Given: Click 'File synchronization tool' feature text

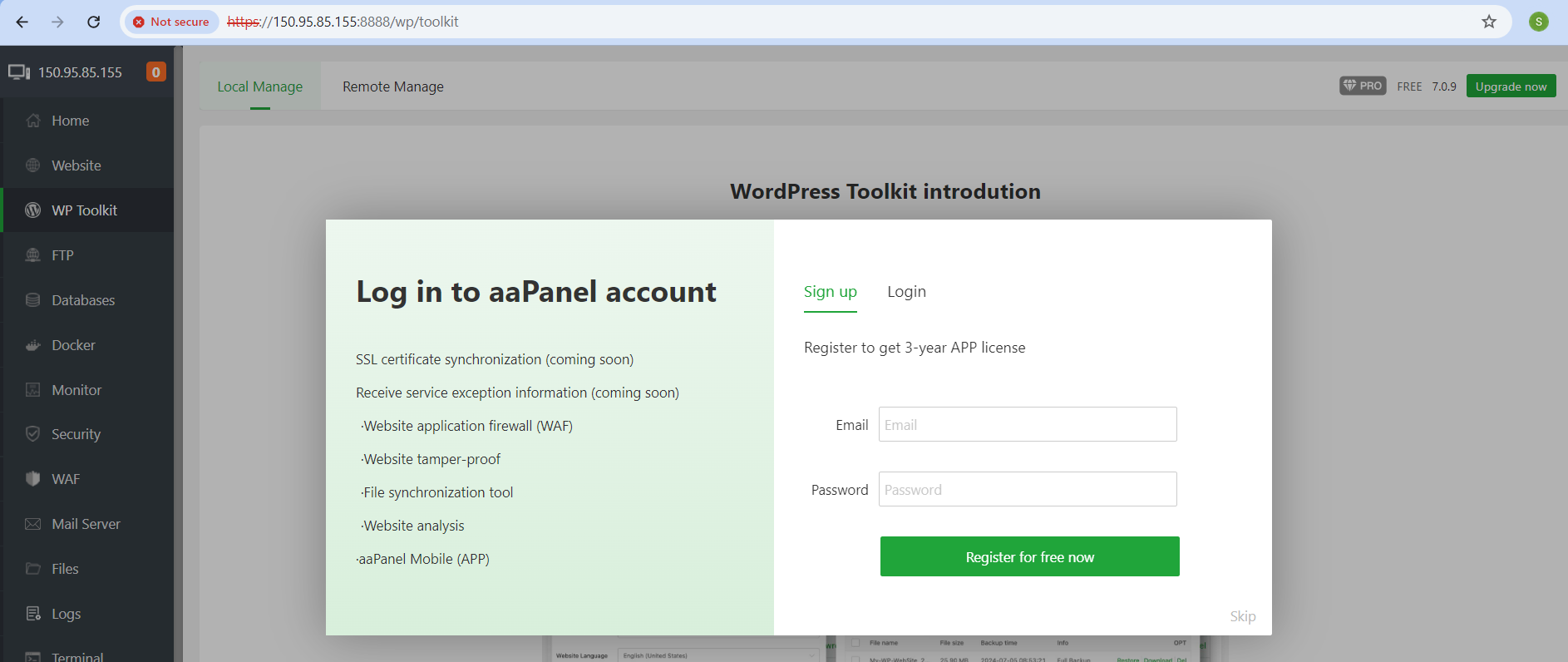Looking at the screenshot, I should [x=438, y=492].
